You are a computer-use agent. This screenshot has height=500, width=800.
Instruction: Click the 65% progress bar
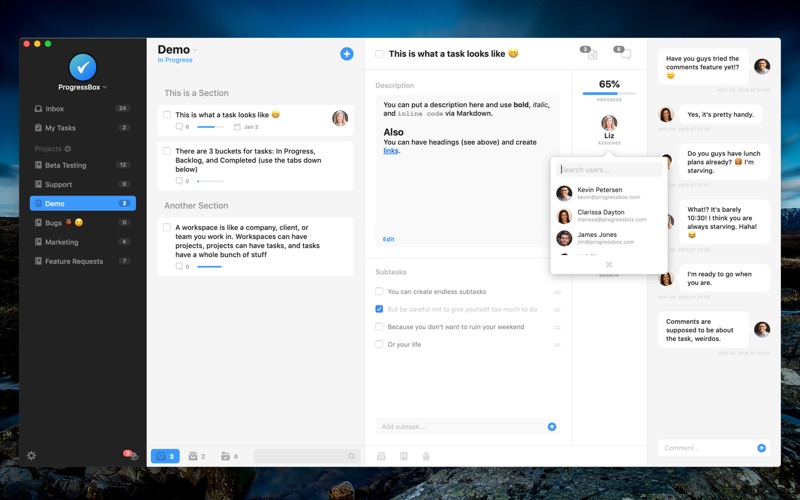tap(609, 93)
